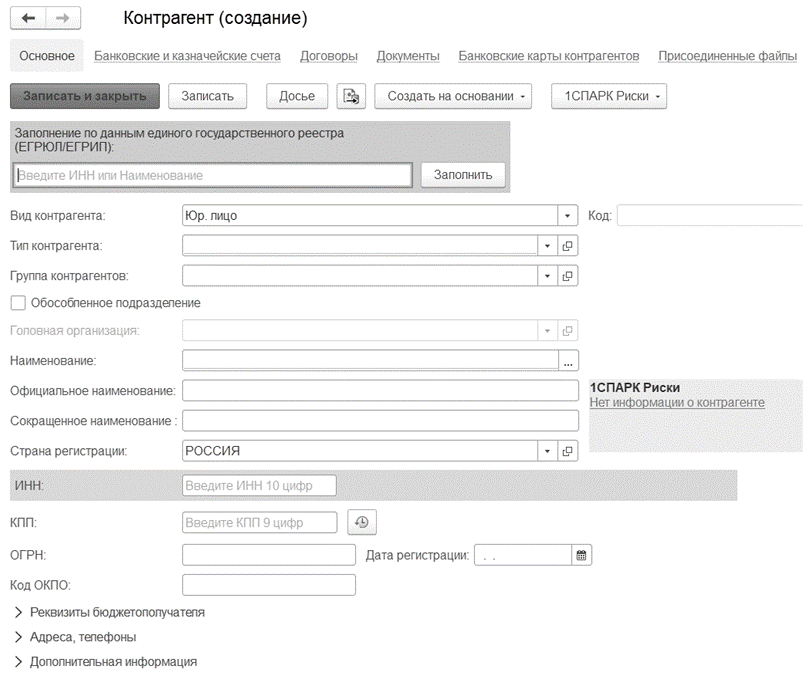Go forward with the right arrow button
The height and width of the screenshot is (676, 803).
[x=63, y=18]
